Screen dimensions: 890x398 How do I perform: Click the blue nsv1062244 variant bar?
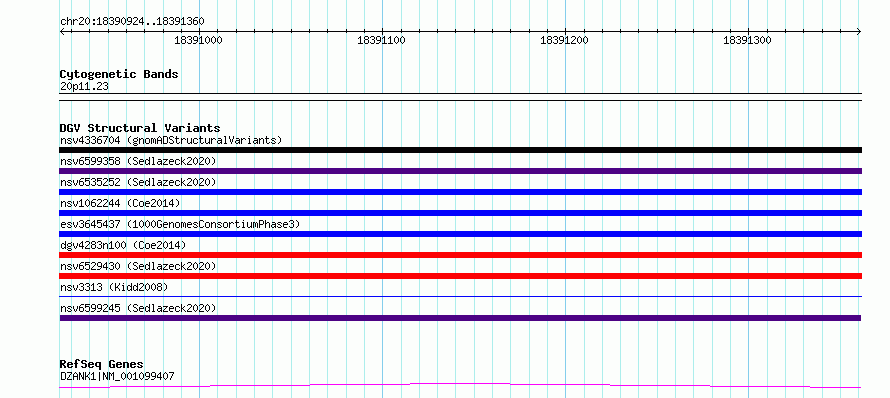(460, 213)
